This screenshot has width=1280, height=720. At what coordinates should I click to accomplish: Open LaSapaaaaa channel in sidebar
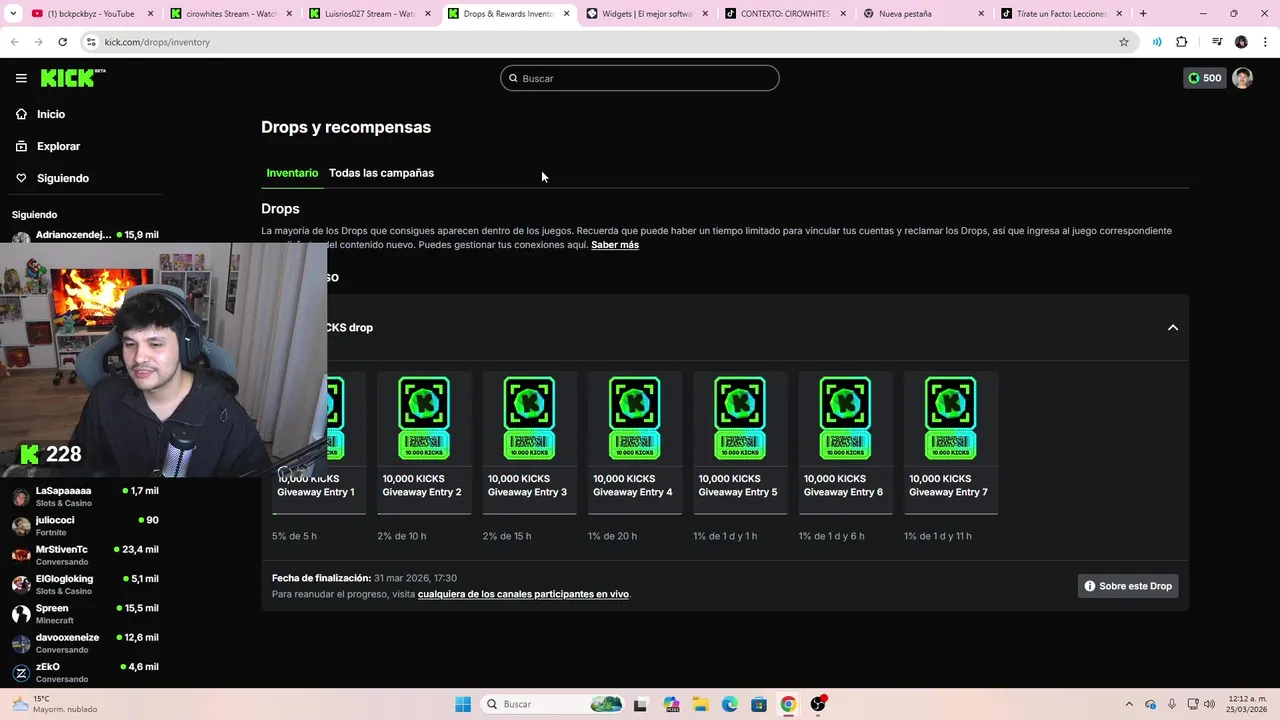pyautogui.click(x=85, y=496)
